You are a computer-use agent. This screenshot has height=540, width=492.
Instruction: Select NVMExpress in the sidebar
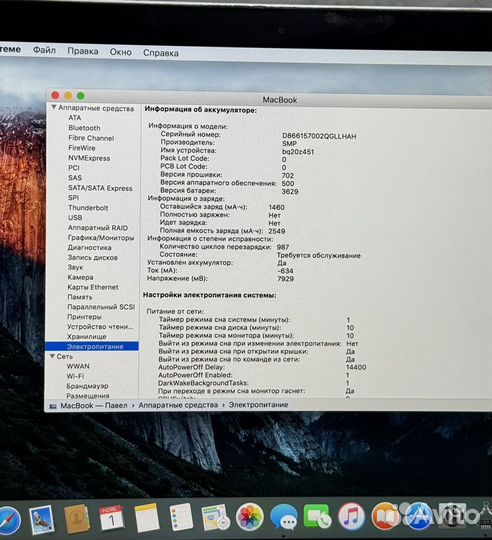click(x=89, y=158)
